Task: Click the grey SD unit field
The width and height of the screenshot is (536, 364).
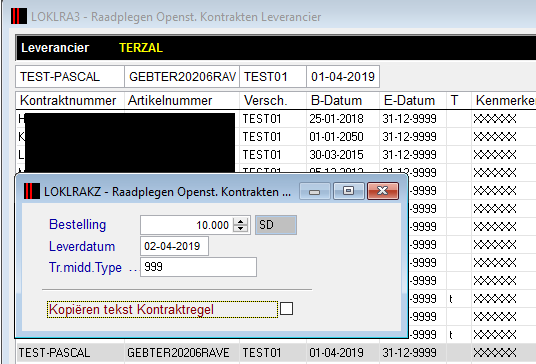Action: (276, 225)
